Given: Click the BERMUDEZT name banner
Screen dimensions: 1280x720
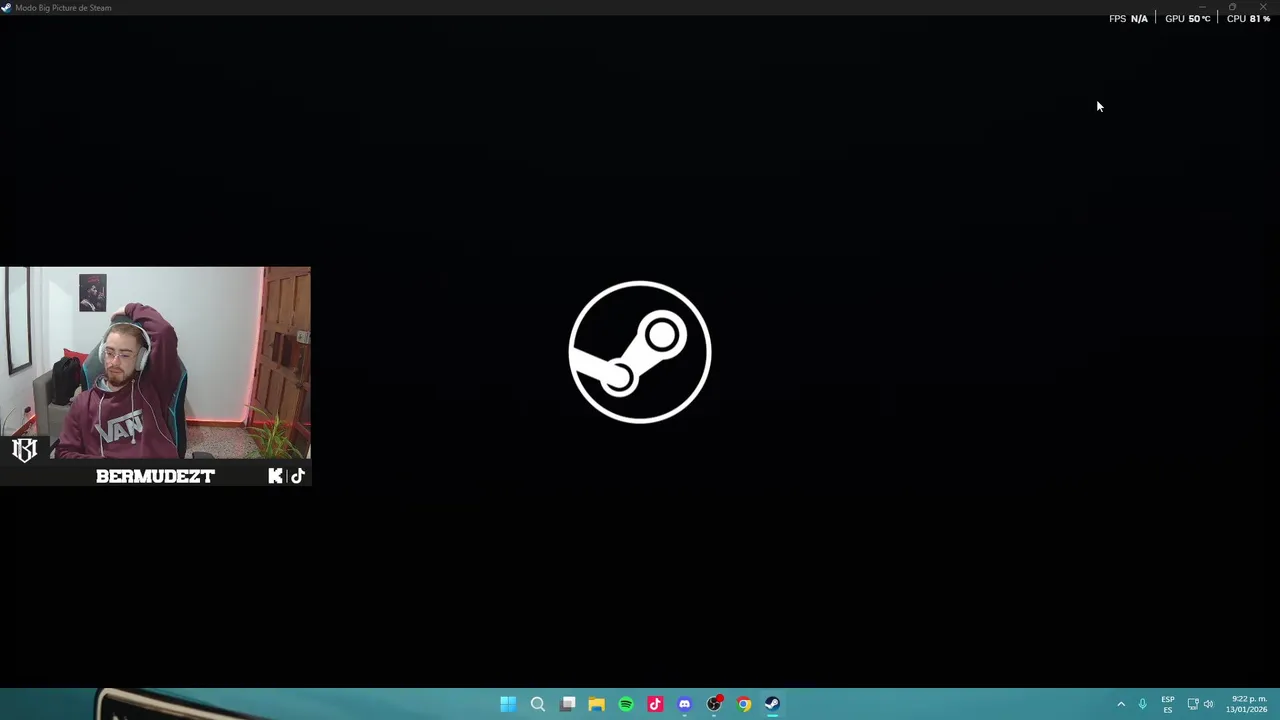Looking at the screenshot, I should point(155,476).
